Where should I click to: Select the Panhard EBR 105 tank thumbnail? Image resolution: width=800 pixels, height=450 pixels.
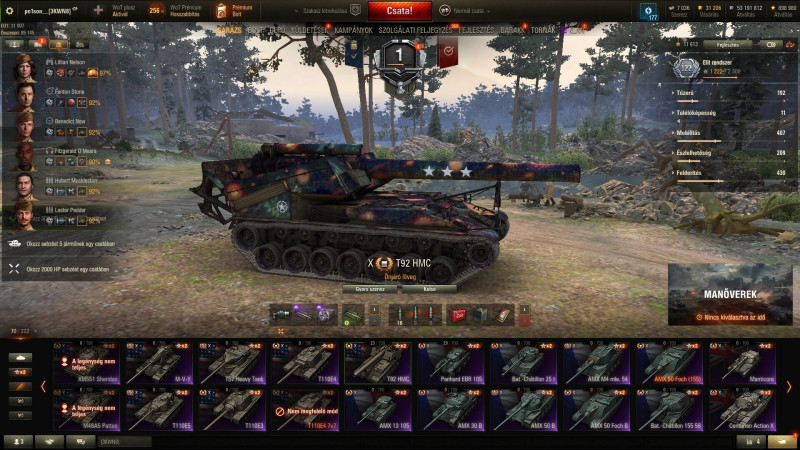coord(451,363)
